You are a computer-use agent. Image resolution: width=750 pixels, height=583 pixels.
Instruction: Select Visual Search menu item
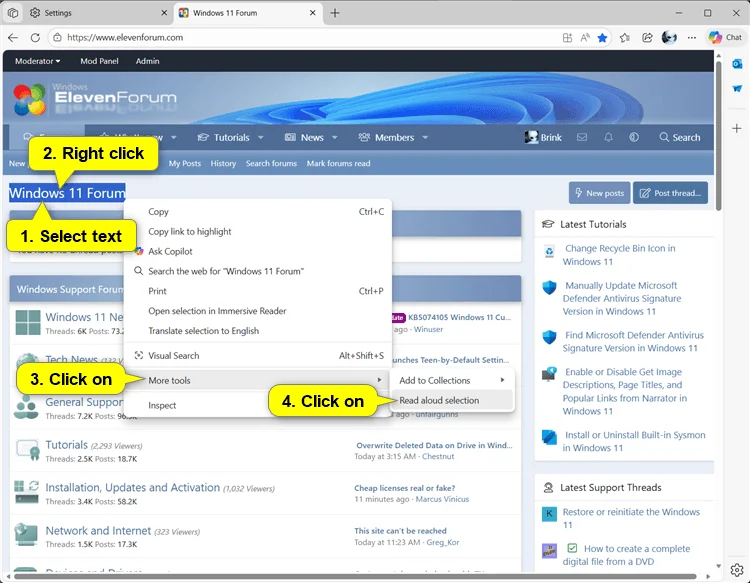pos(258,356)
